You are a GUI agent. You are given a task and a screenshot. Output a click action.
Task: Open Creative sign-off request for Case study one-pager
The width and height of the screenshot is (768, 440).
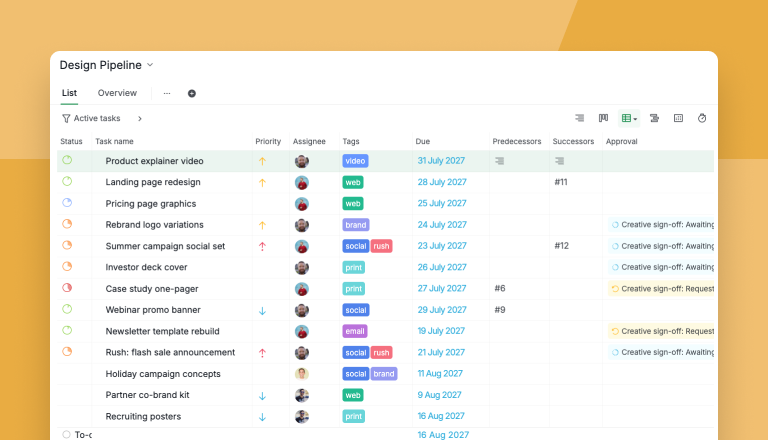tap(661, 289)
